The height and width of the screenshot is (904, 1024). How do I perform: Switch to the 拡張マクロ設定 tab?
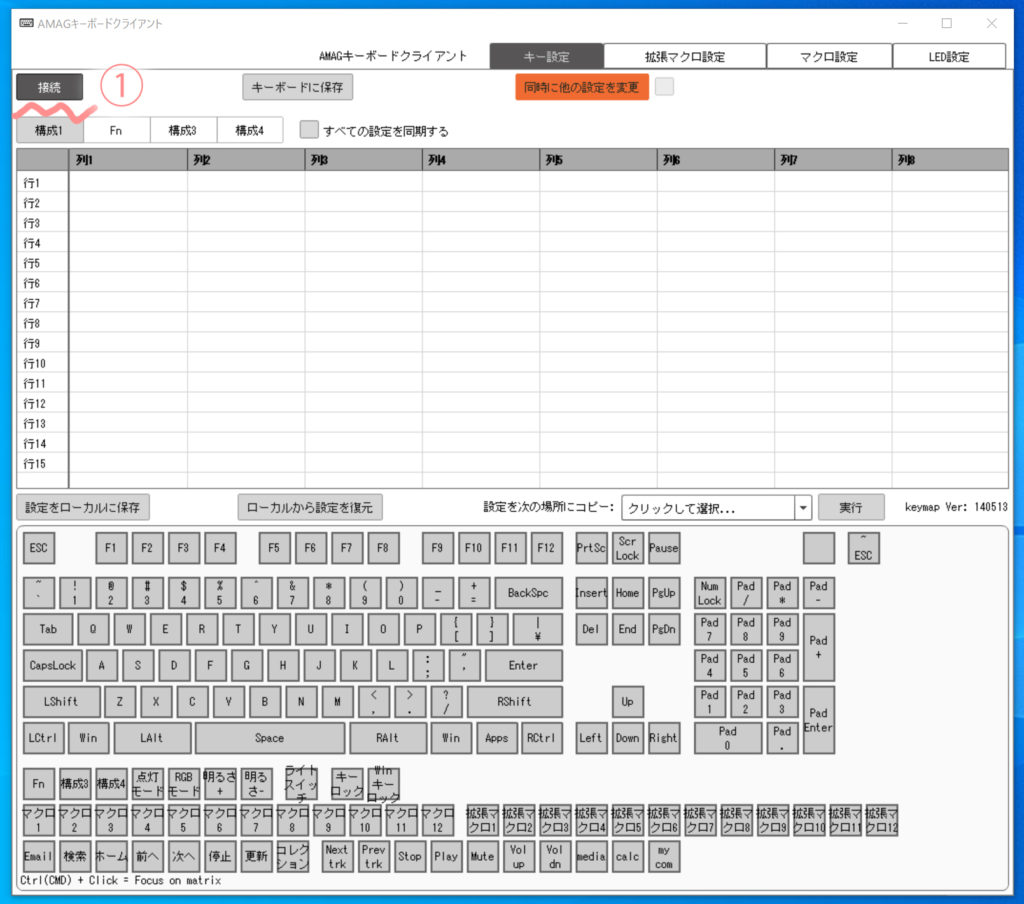coord(684,57)
